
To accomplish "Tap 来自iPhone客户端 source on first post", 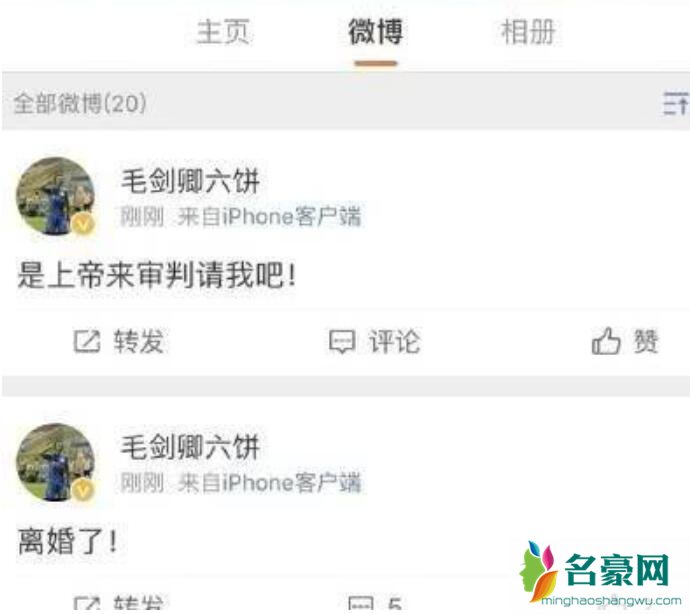I will [x=269, y=217].
